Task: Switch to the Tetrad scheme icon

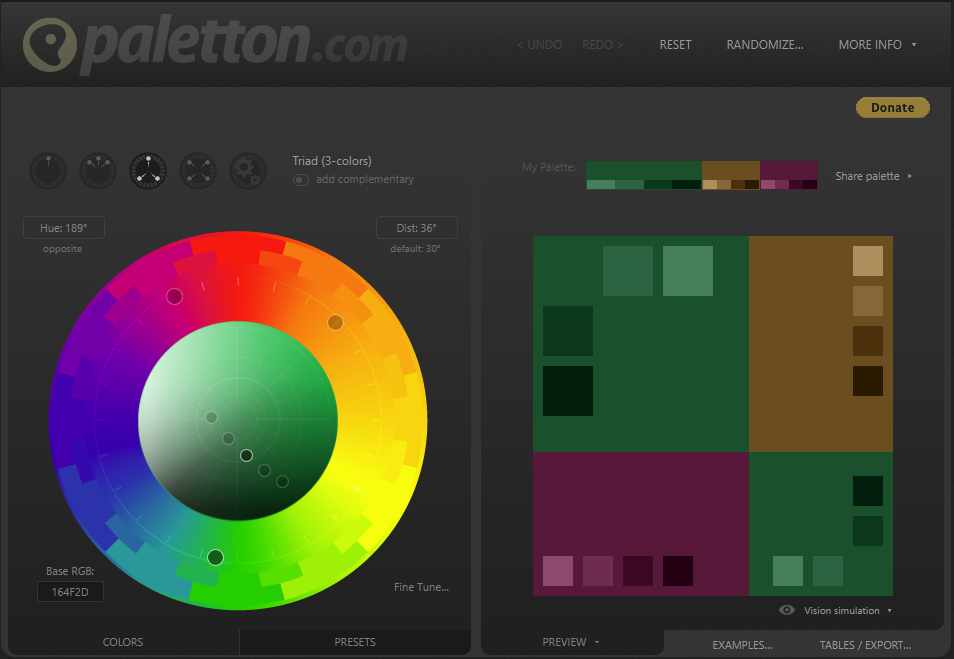Action: (x=198, y=170)
